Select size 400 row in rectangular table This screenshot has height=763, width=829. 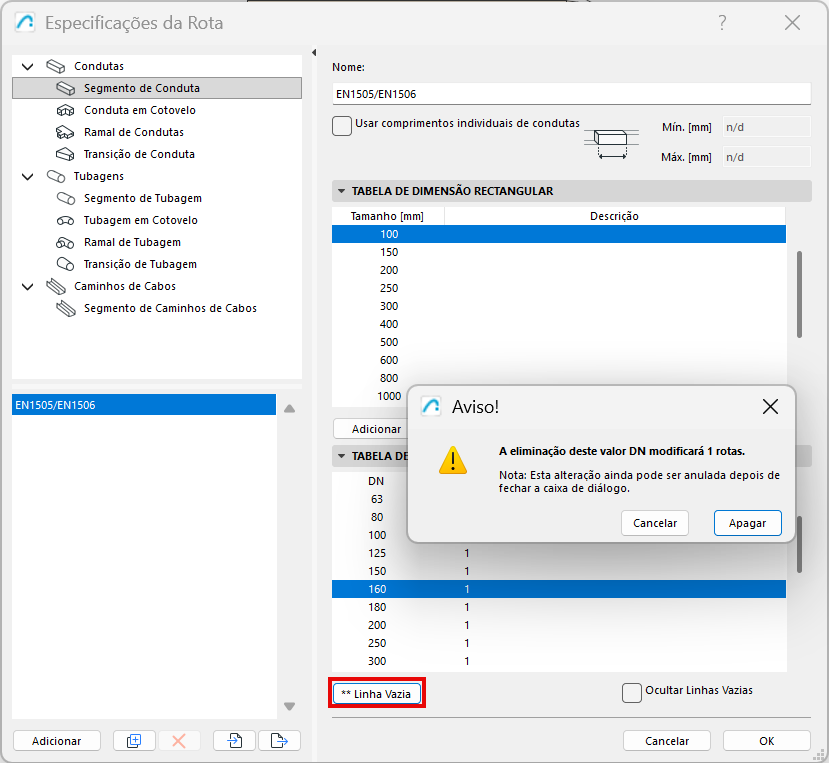[x=559, y=324]
